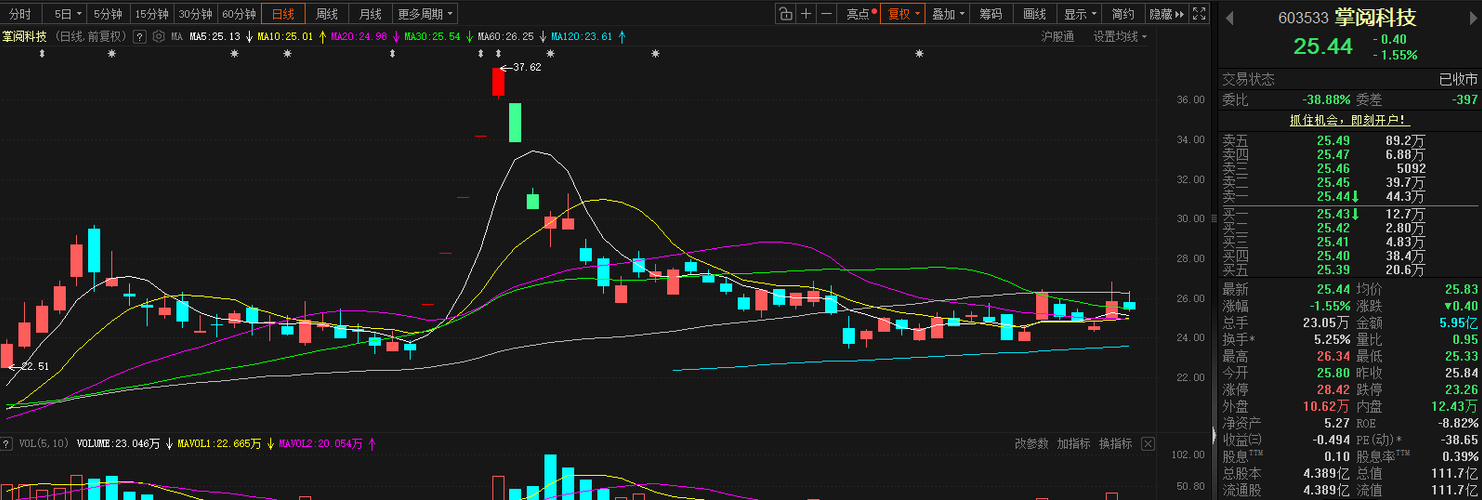
Task: Go to previous stock arrow
Action: point(1229,17)
